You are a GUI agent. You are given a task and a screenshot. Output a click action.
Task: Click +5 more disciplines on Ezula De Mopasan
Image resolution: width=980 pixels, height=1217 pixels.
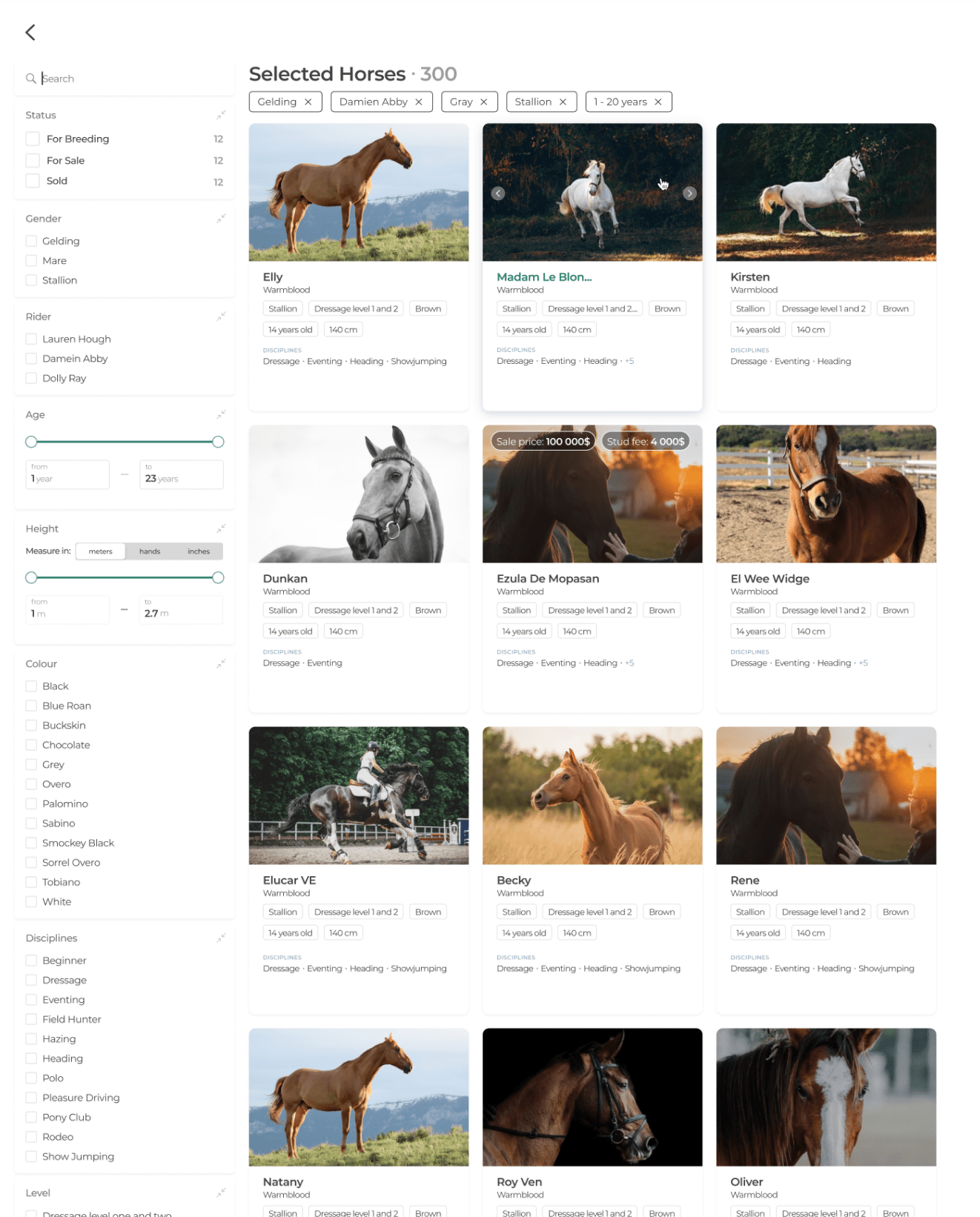pos(629,663)
